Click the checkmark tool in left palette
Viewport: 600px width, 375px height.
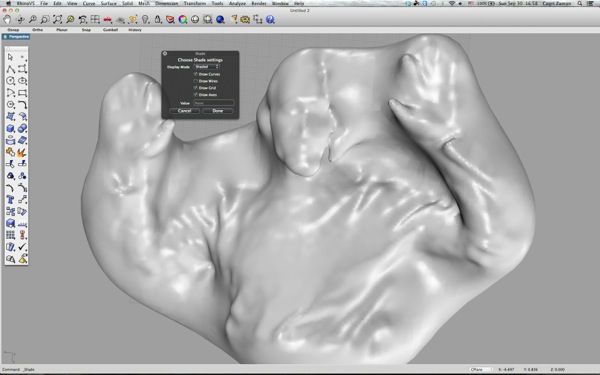point(23,247)
